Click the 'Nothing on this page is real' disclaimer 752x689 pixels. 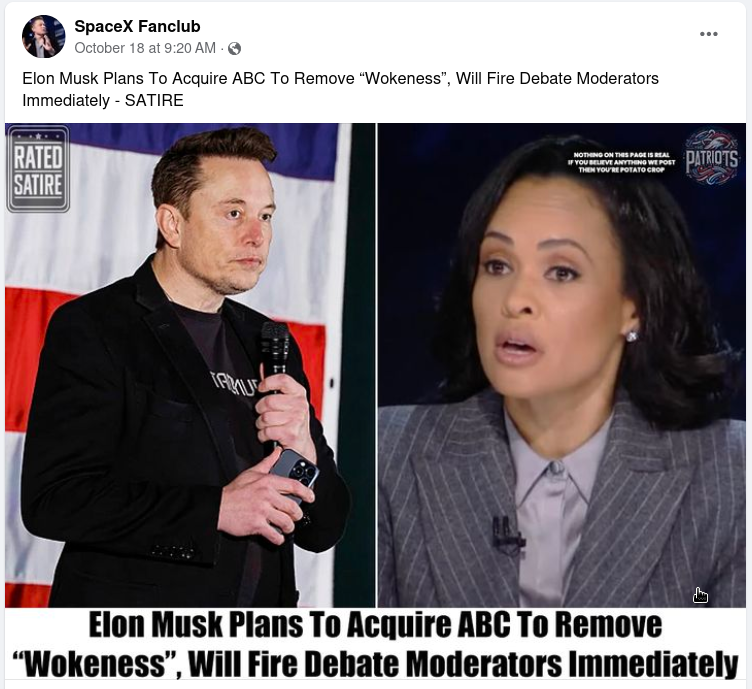(621, 162)
